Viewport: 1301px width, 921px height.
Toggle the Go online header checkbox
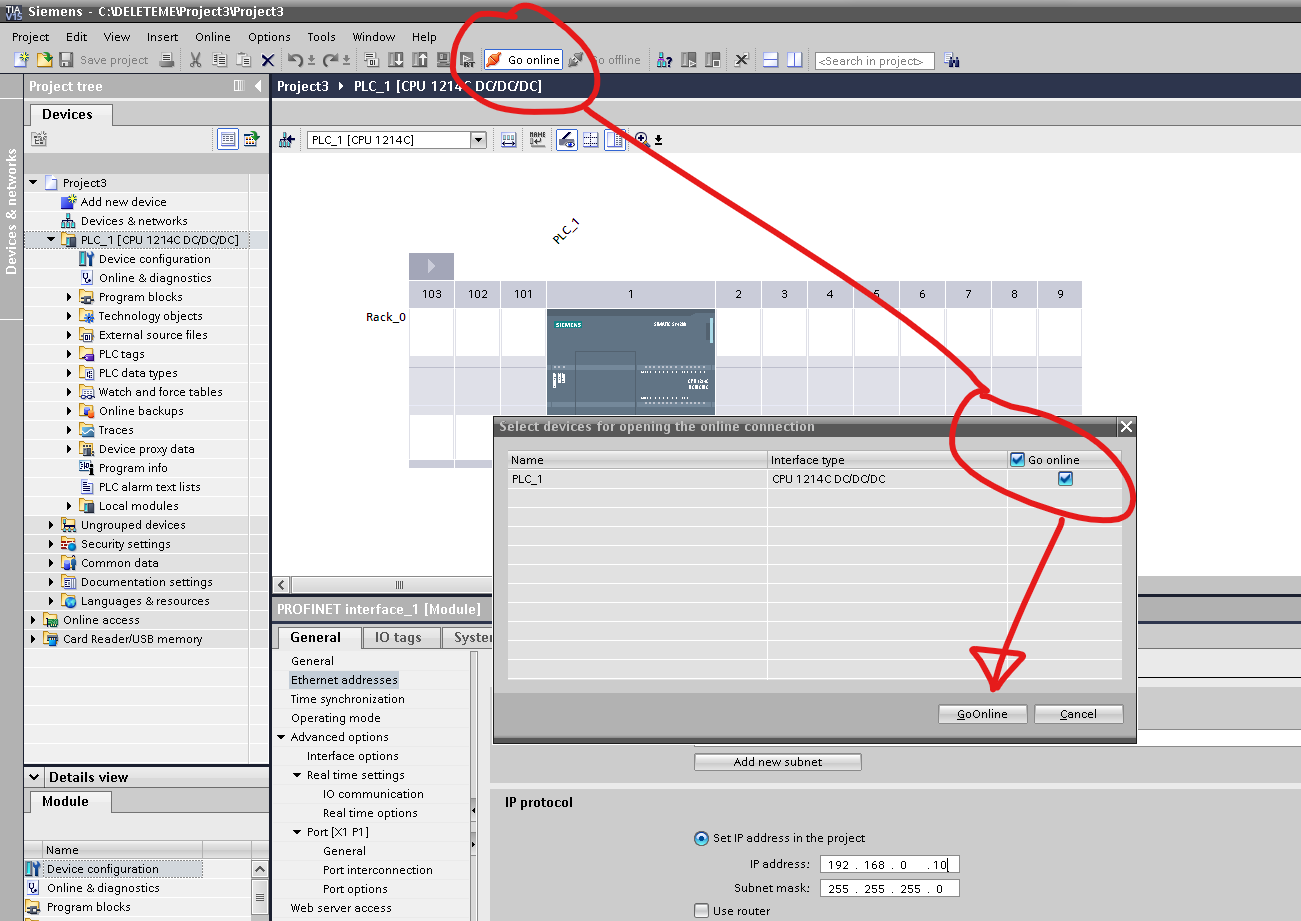pos(1018,460)
